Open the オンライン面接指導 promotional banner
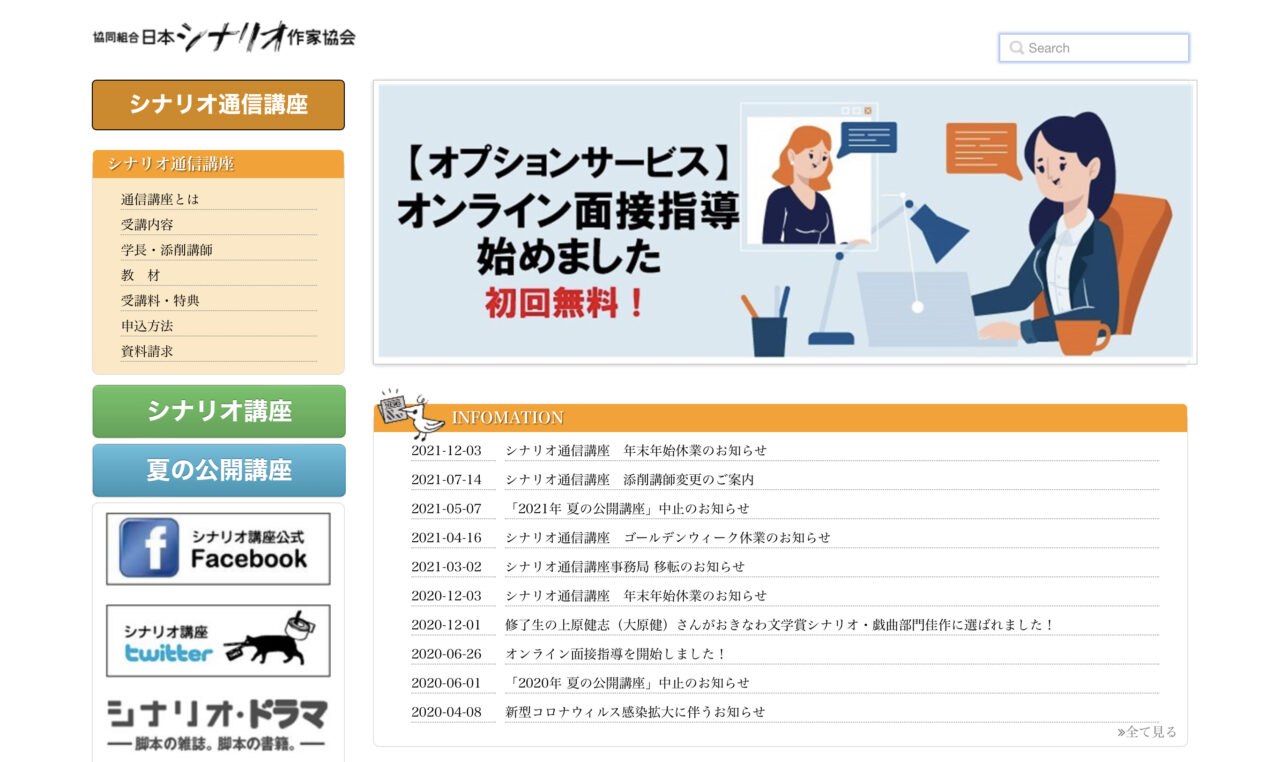The width and height of the screenshot is (1280, 762). [784, 221]
